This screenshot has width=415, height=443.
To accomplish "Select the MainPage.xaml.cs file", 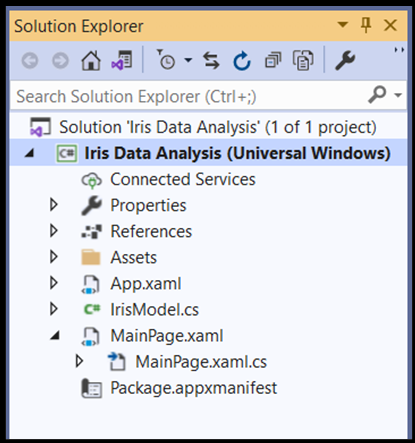I will (201, 362).
